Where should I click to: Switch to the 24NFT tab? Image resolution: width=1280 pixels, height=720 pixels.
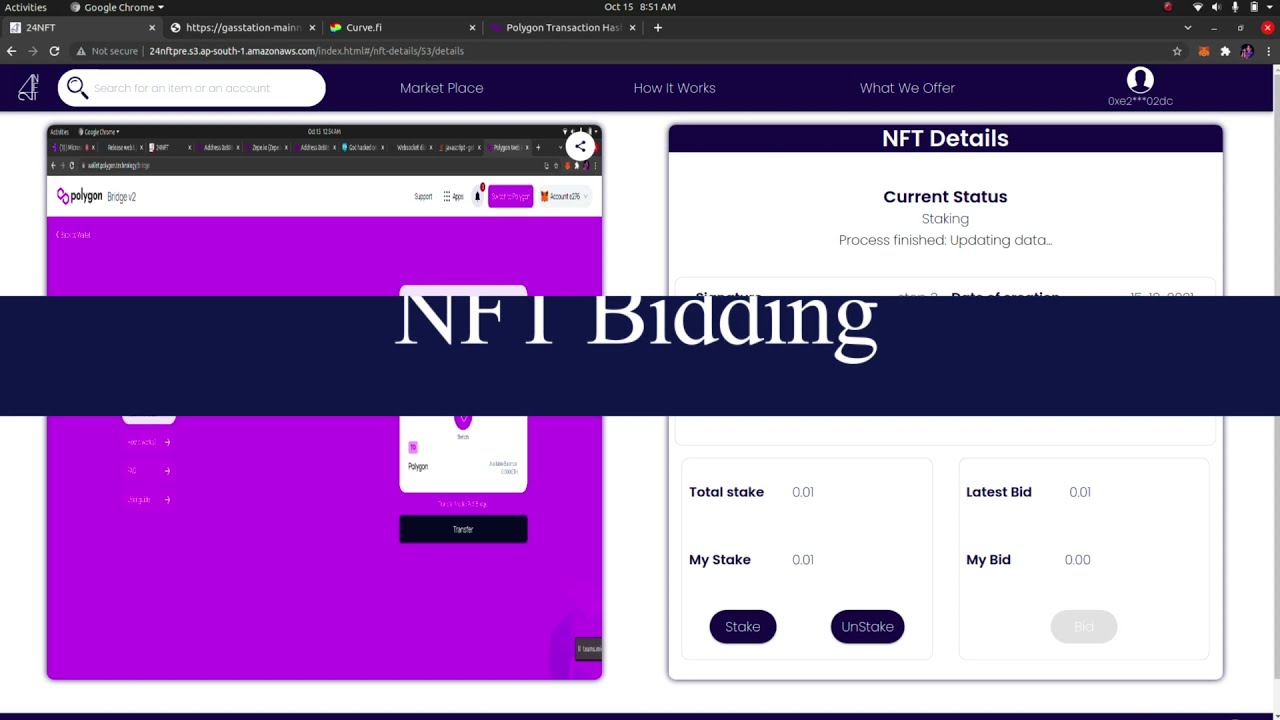pyautogui.click(x=80, y=28)
